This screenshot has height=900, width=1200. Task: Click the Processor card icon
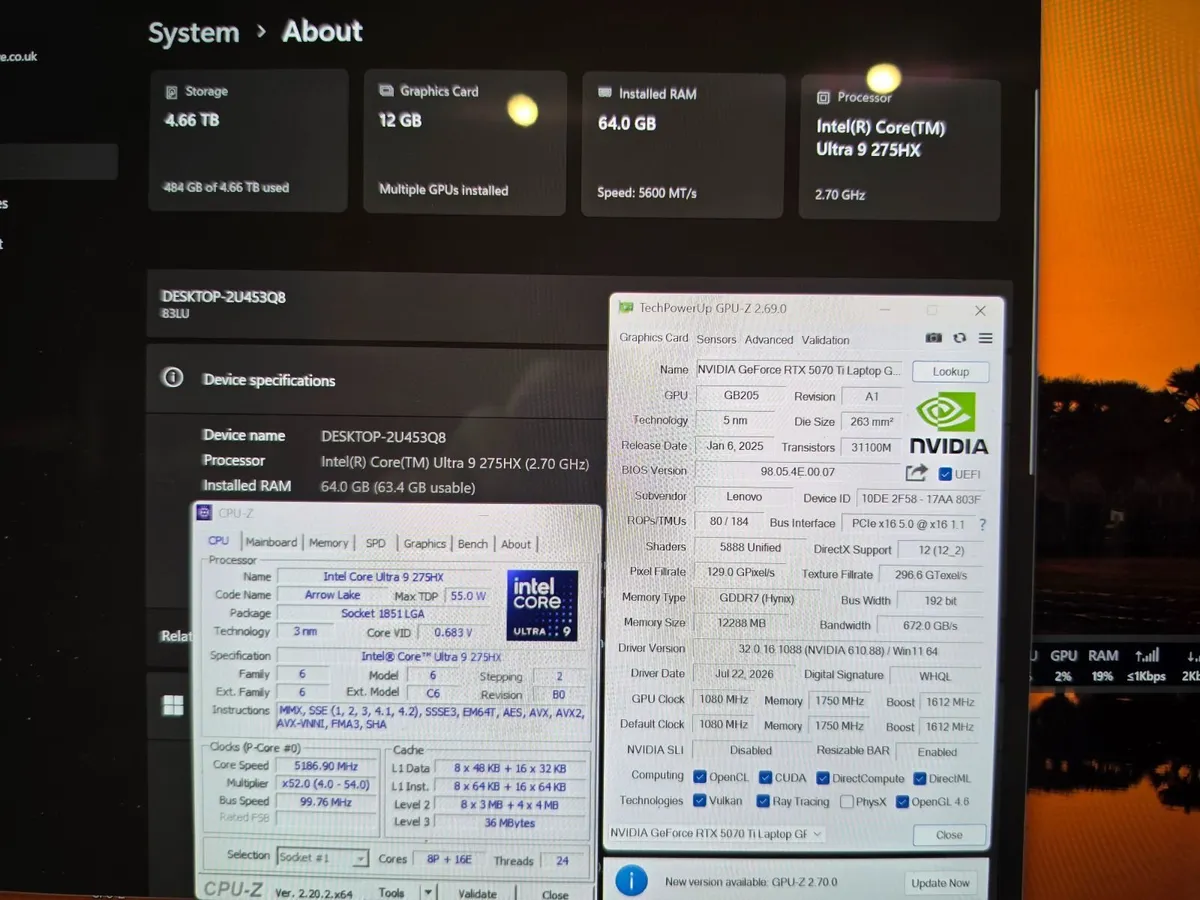pos(823,98)
